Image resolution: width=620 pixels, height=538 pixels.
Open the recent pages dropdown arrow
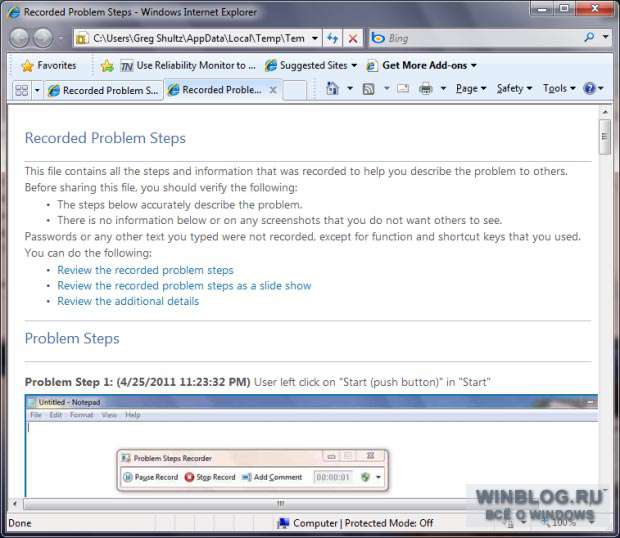tap(61, 38)
